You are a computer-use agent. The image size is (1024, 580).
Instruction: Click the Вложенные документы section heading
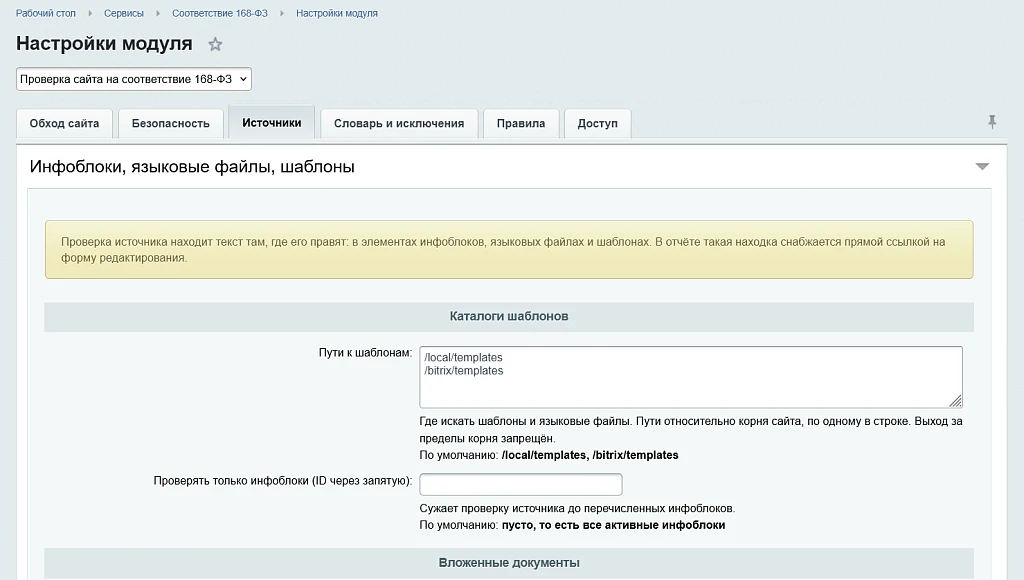[509, 562]
